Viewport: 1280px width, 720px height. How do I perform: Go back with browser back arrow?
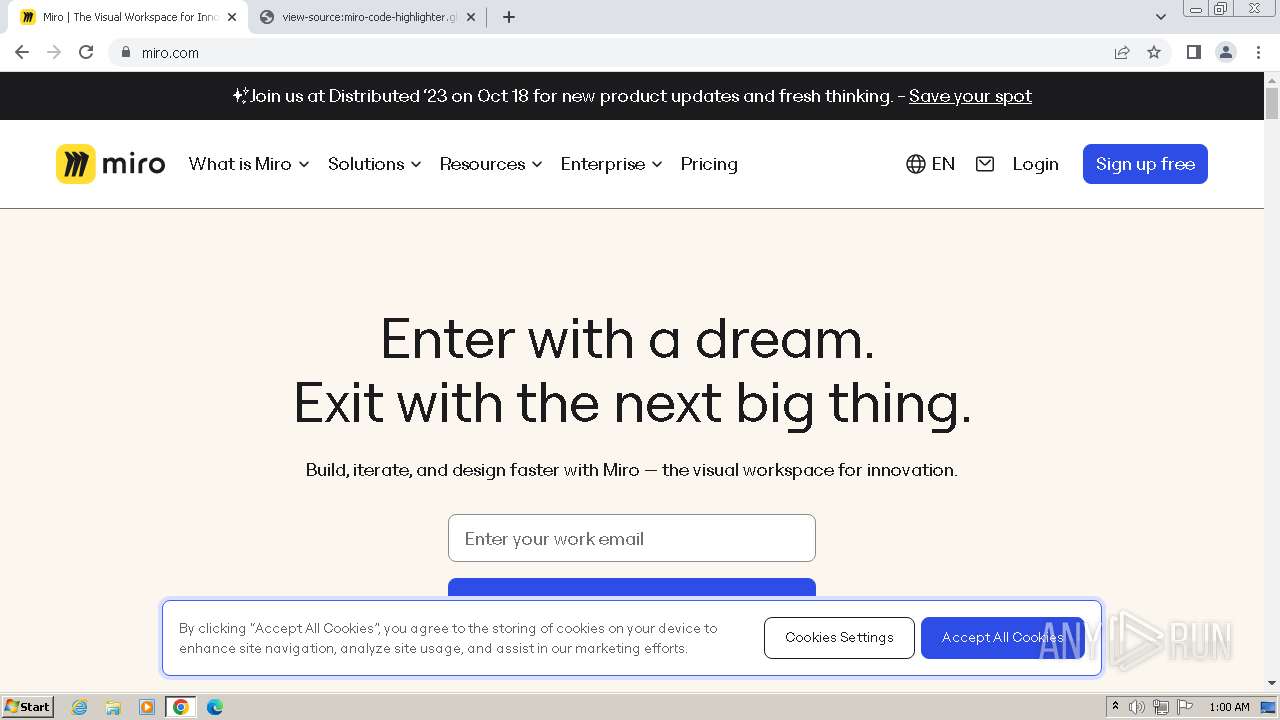22,52
